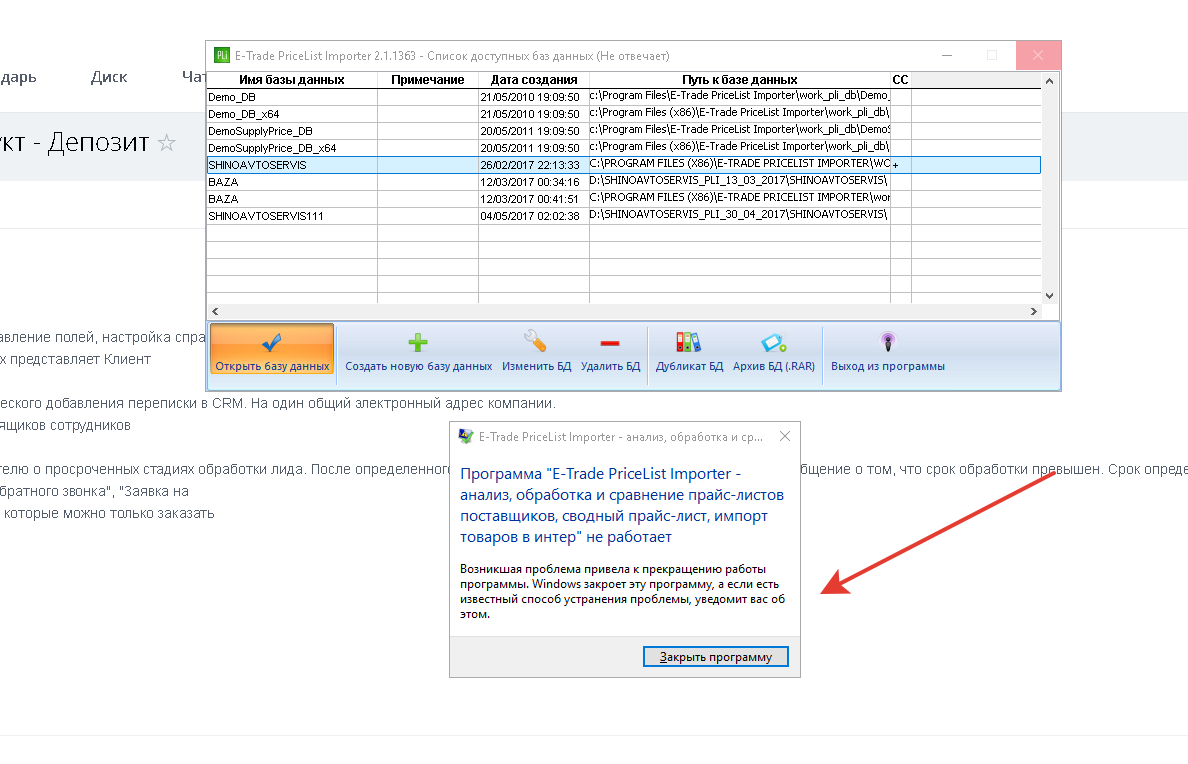Click date cell 26/02/2017 22:13:33
Viewport: 1188px width, 764px height.
[533, 165]
